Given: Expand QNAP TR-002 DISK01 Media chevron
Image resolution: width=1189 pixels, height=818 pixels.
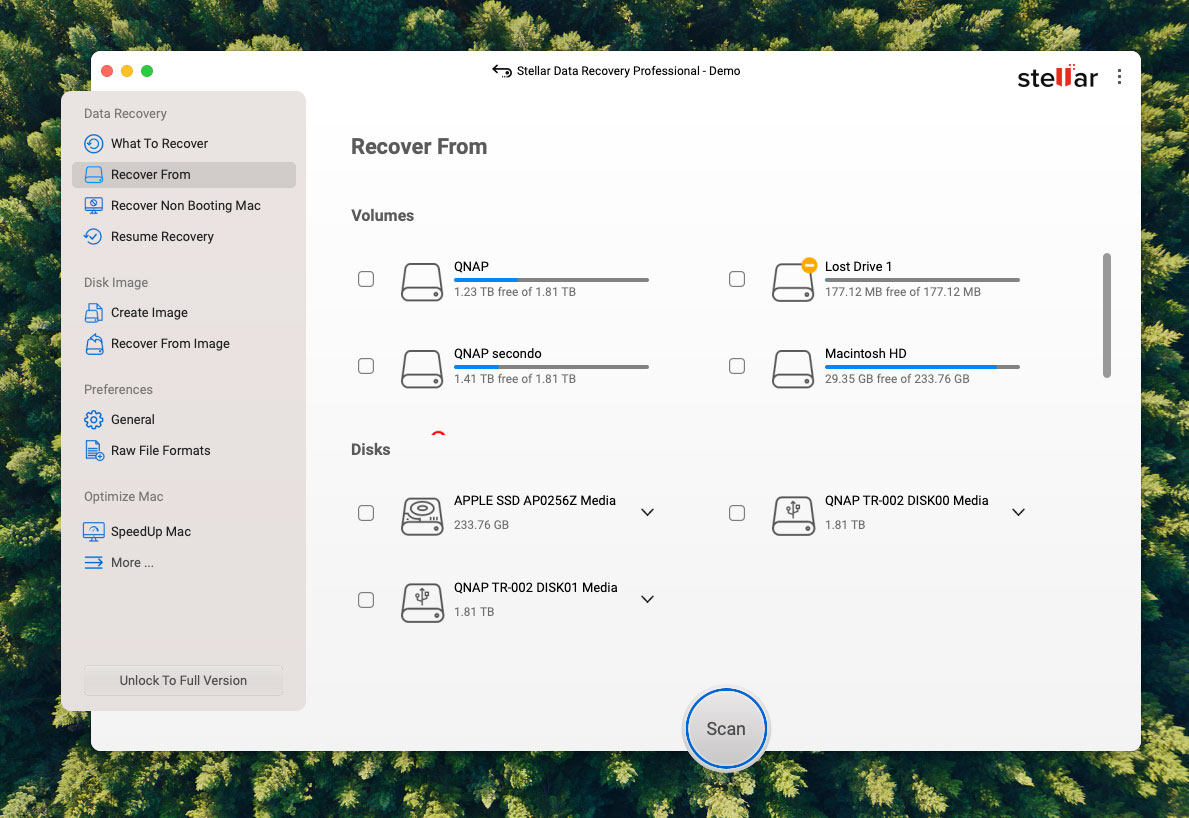Looking at the screenshot, I should click(x=647, y=600).
